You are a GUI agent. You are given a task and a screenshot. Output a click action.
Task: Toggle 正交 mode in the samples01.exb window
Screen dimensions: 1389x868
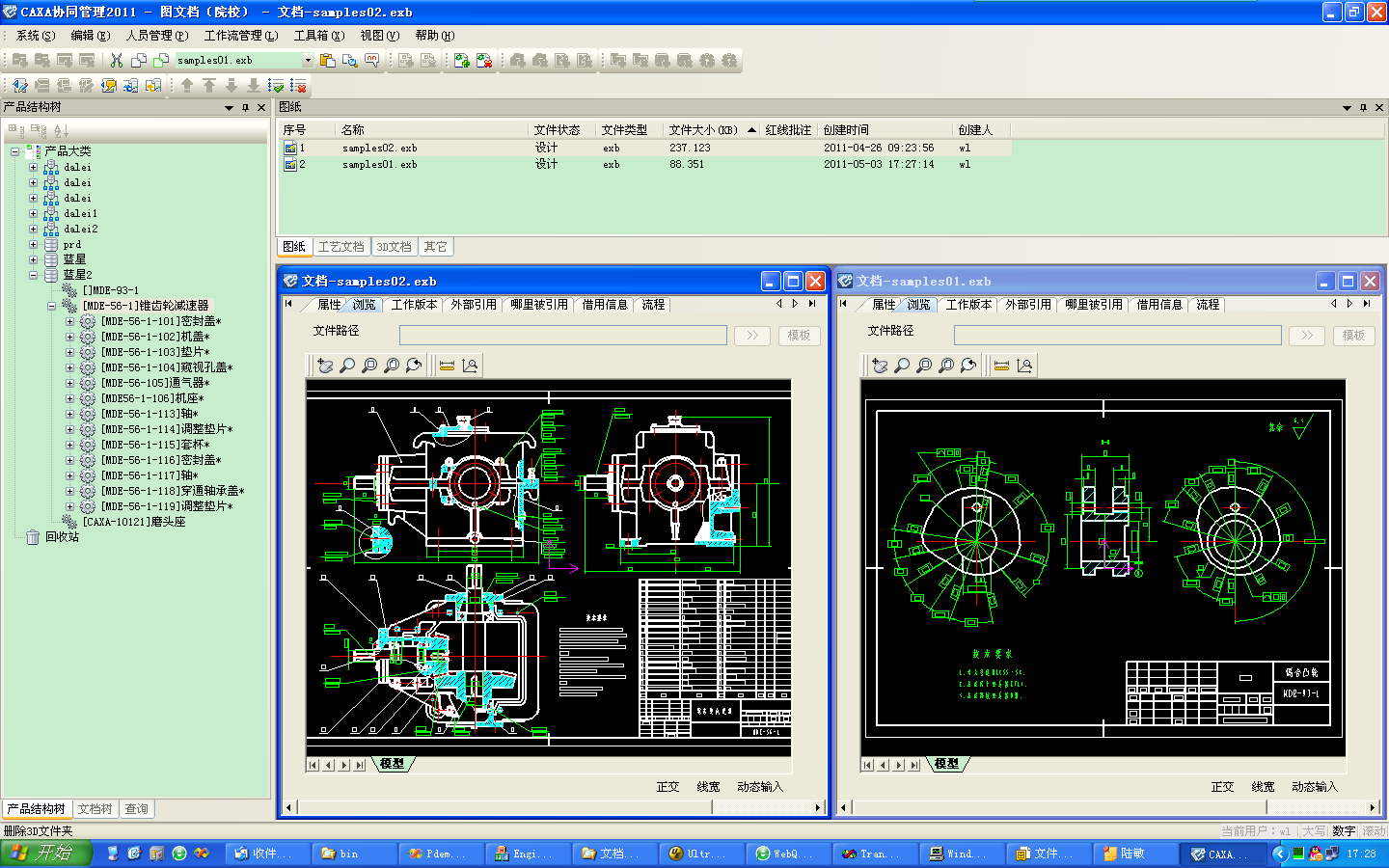[x=1222, y=787]
